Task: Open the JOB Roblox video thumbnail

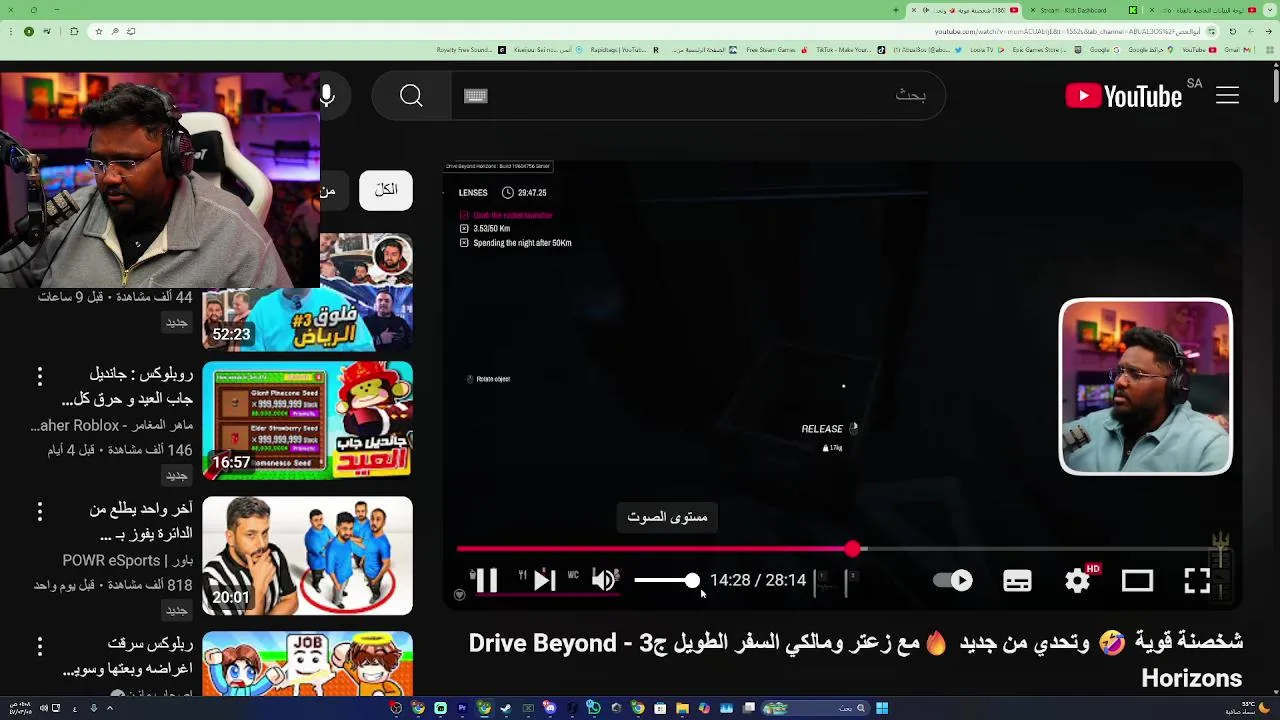Action: [x=307, y=663]
